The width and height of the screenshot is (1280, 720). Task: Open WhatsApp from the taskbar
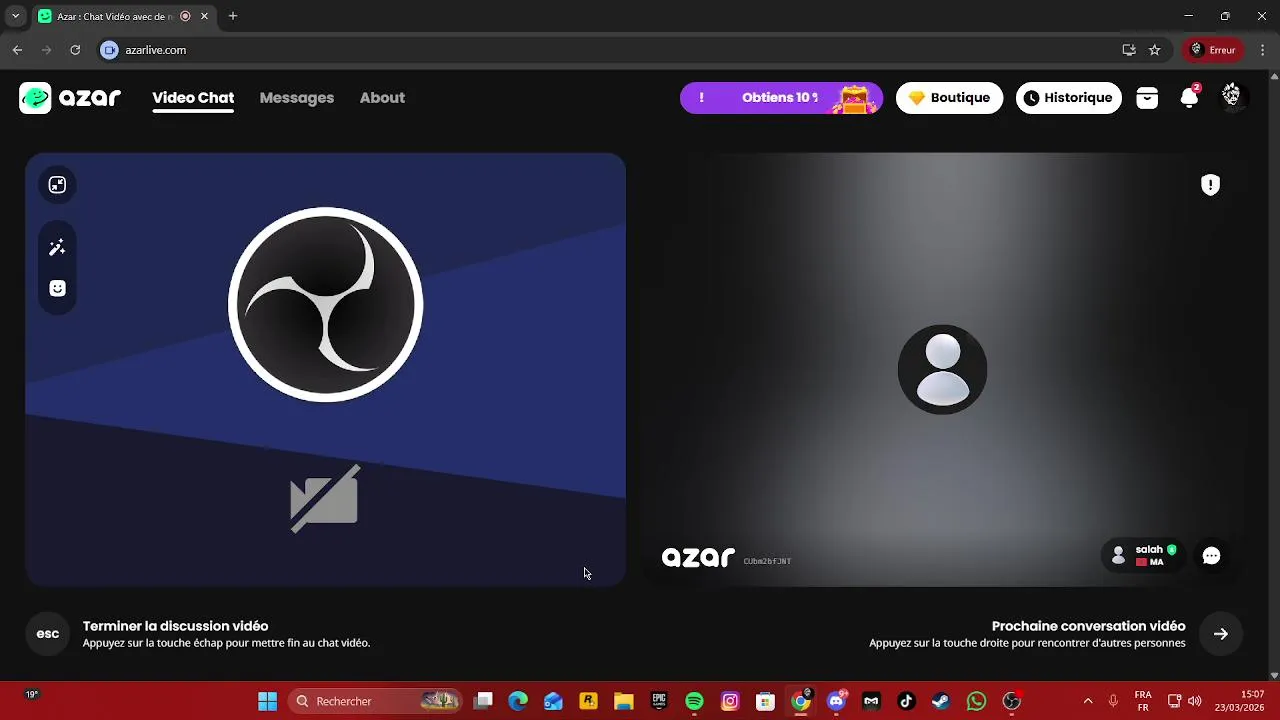pos(976,701)
